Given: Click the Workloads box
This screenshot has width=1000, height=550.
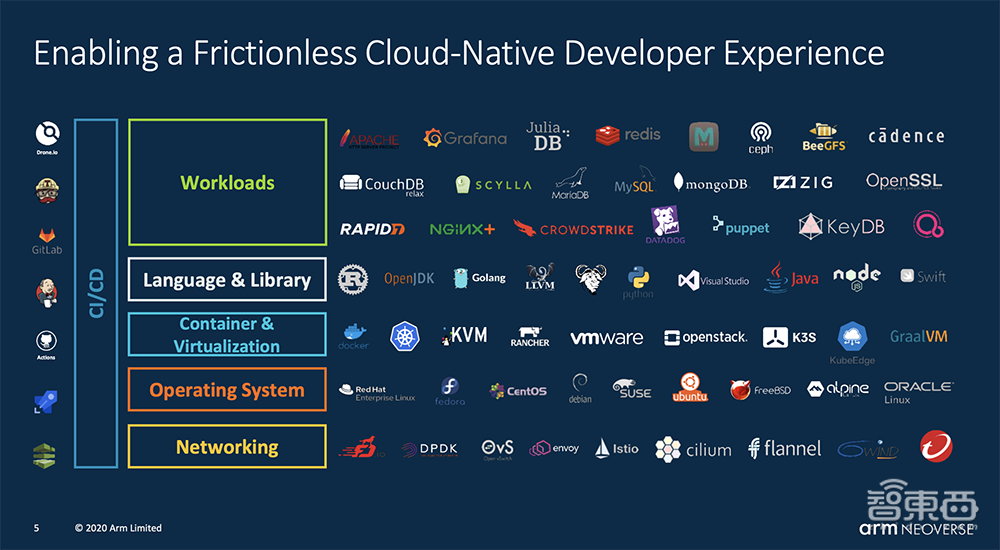Looking at the screenshot, I should 227,183.
